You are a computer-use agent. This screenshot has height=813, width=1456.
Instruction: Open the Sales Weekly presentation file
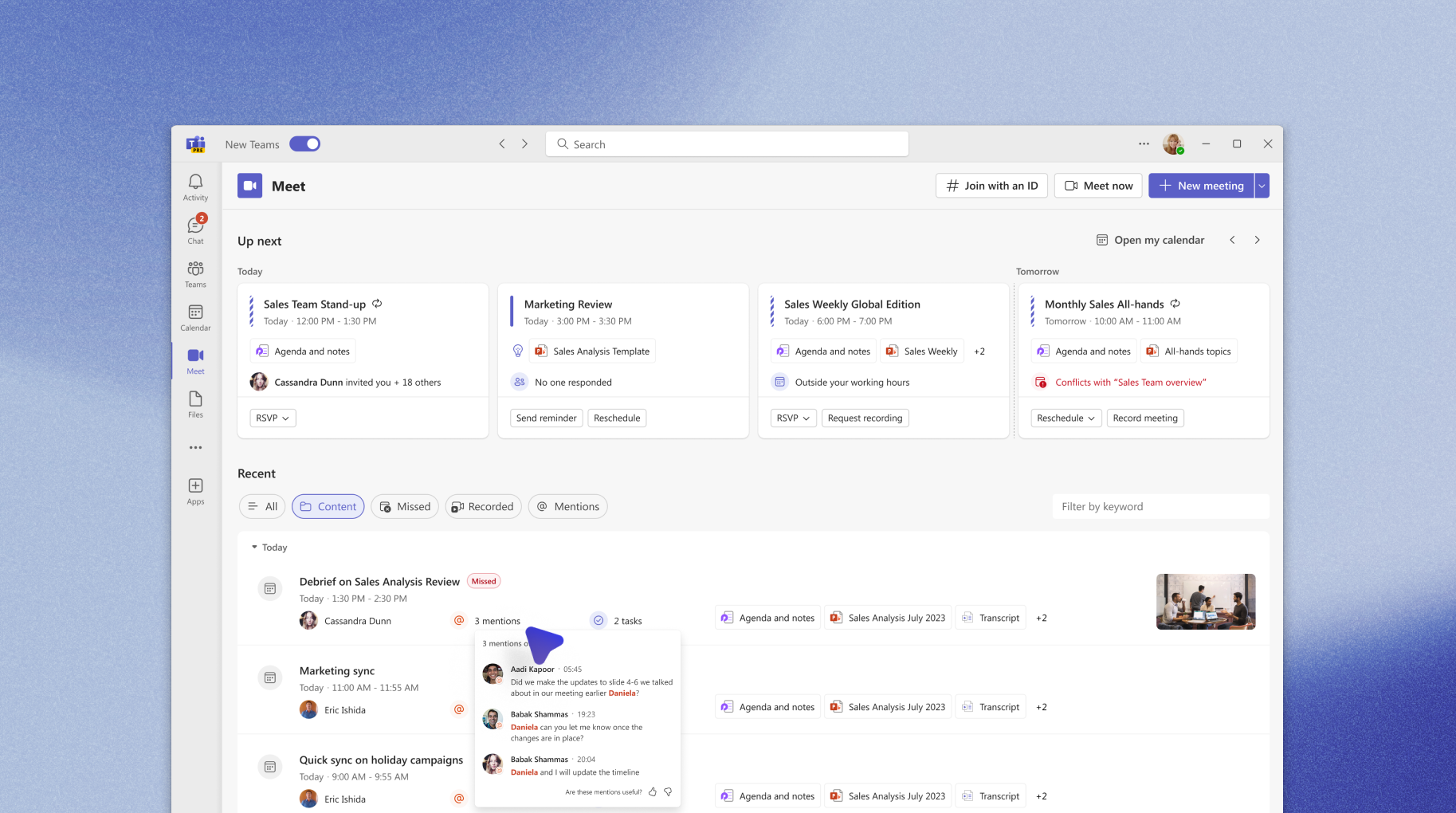921,352
